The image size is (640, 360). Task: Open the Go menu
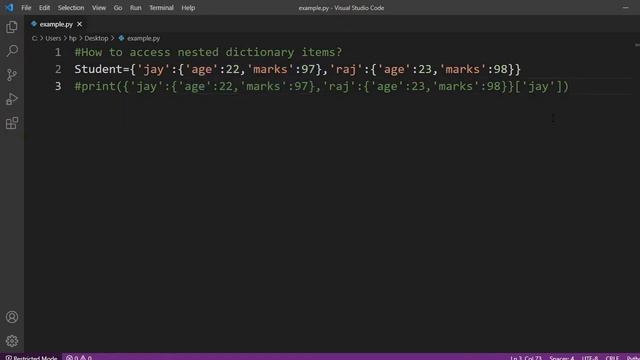[118, 8]
